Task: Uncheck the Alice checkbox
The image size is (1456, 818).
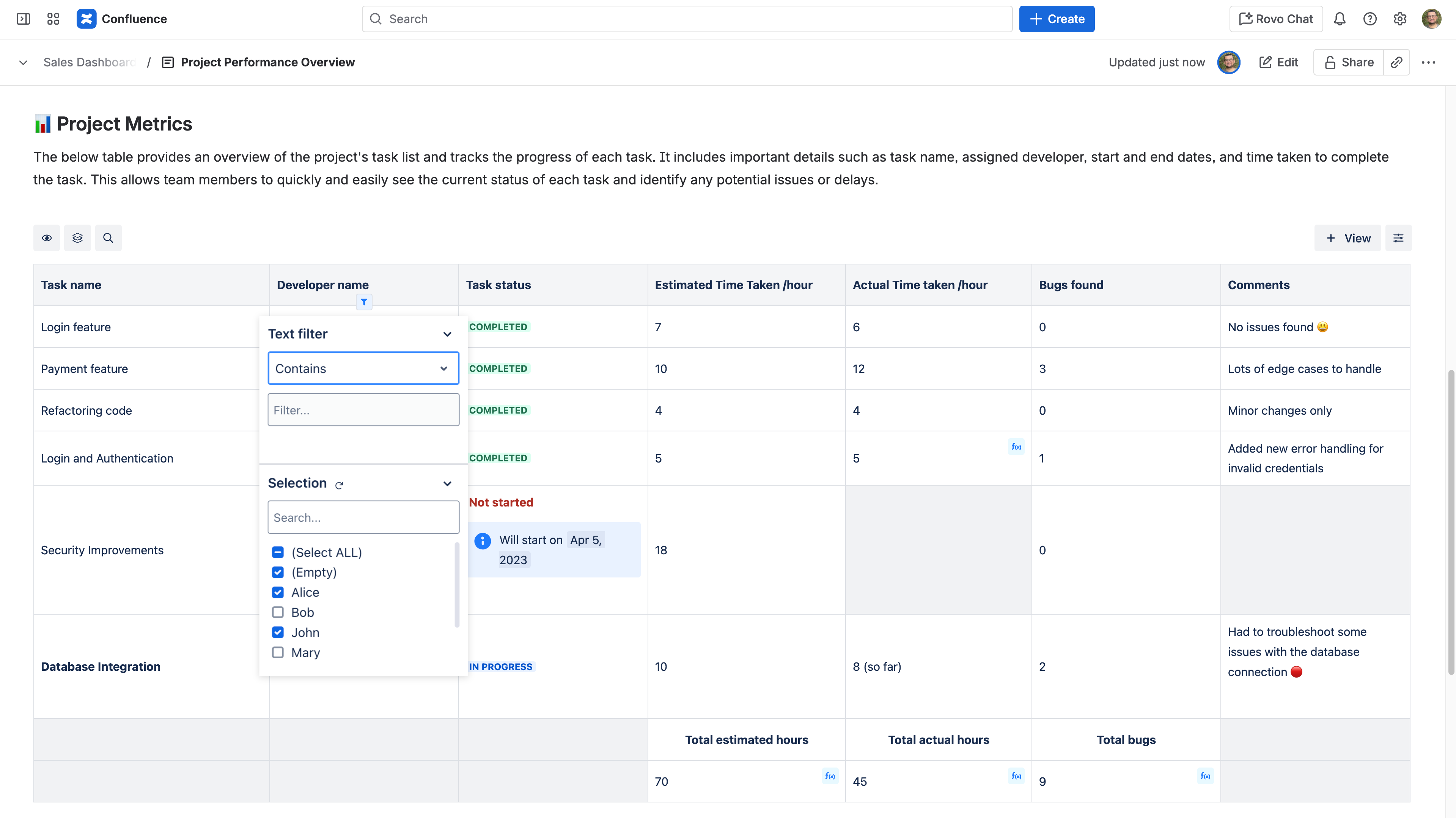Action: 278,592
